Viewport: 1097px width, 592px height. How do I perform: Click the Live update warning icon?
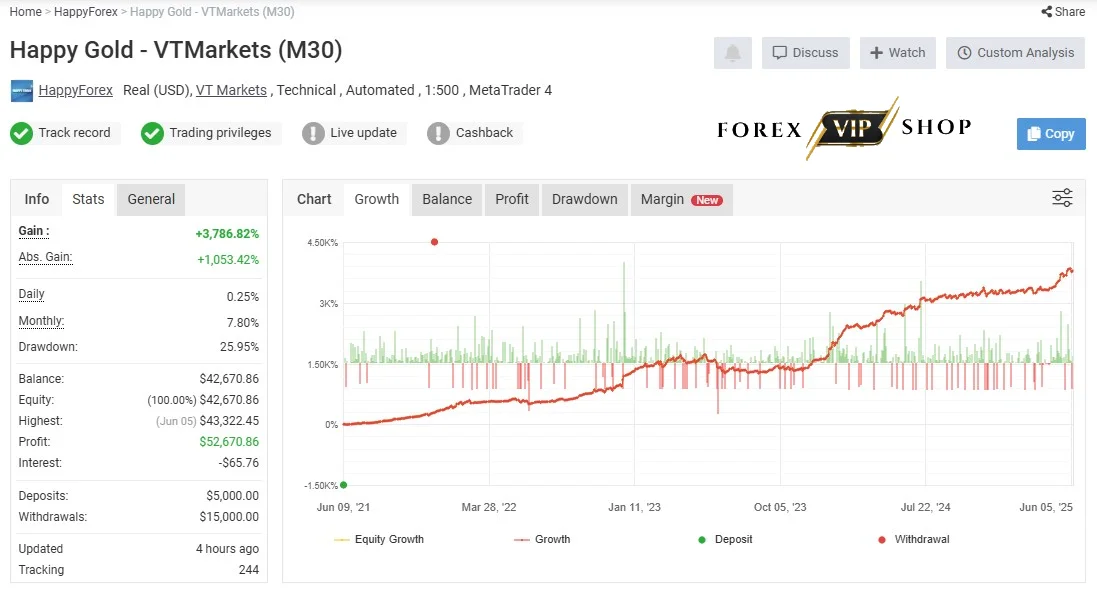tap(313, 133)
